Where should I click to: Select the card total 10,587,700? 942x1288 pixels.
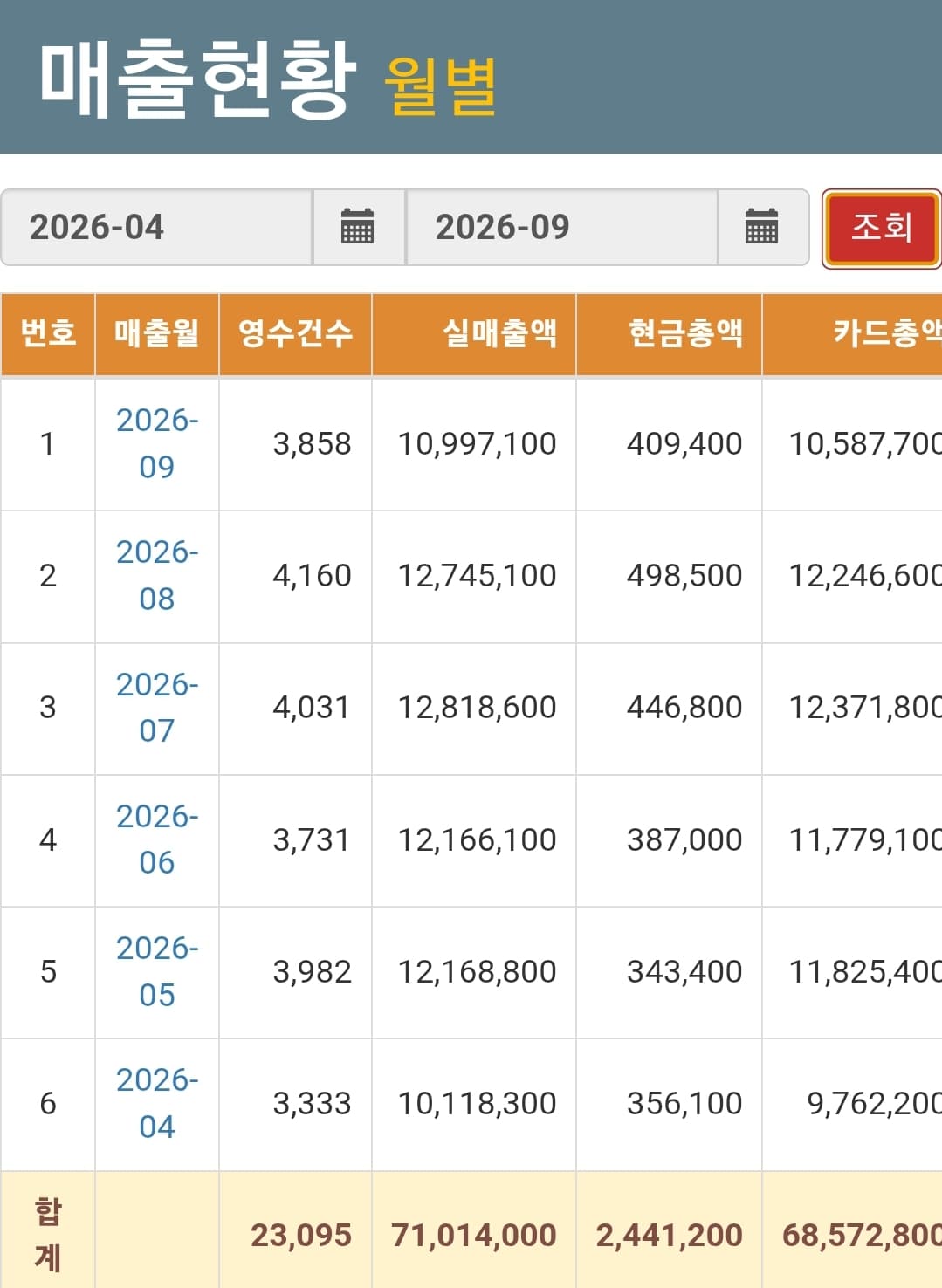tap(865, 444)
